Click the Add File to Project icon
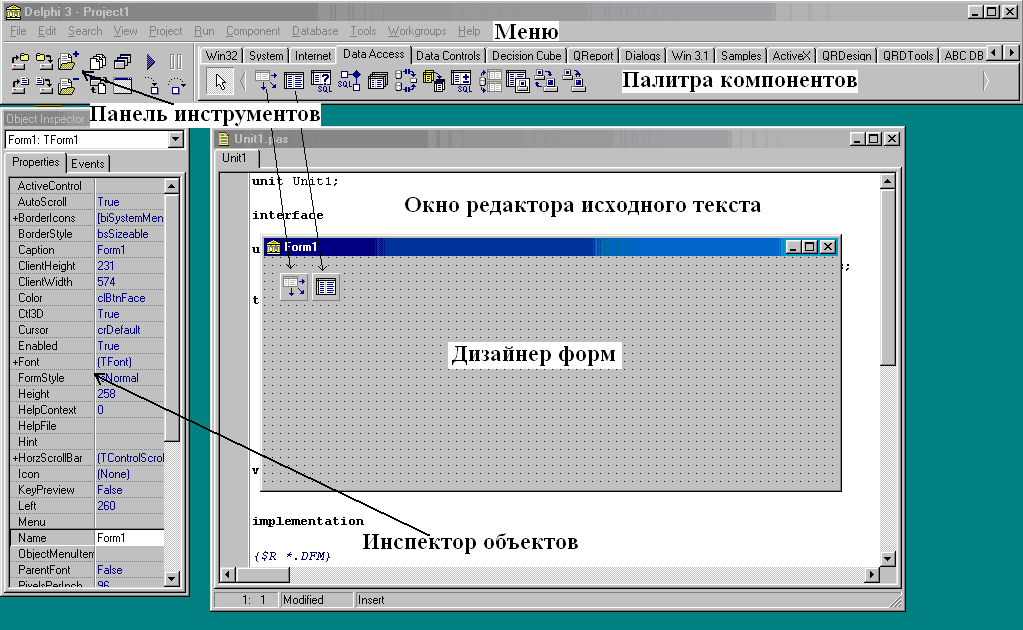Screen dimensions: 1023x630 [x=67, y=61]
